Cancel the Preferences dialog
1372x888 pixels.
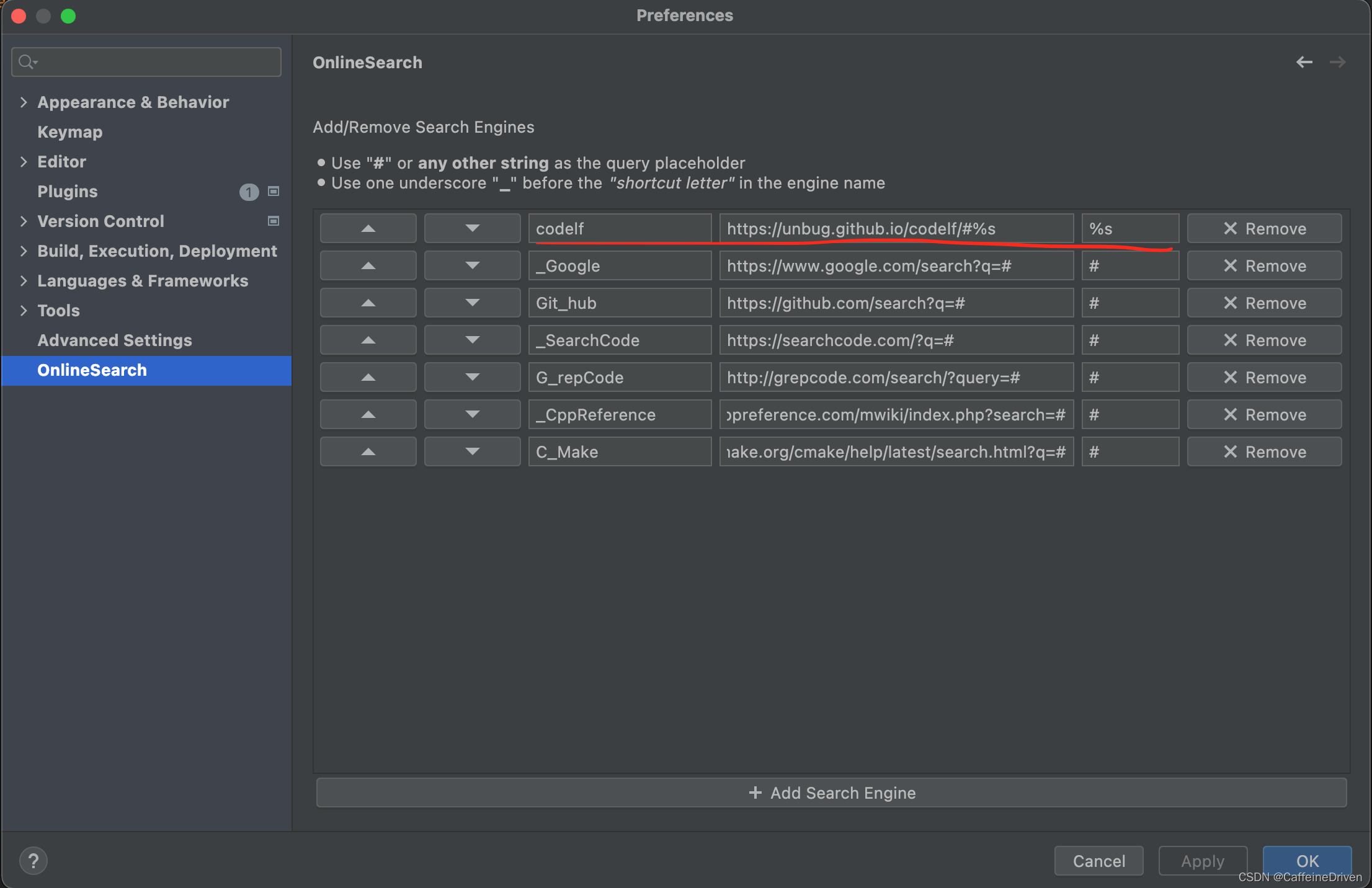pos(1098,861)
